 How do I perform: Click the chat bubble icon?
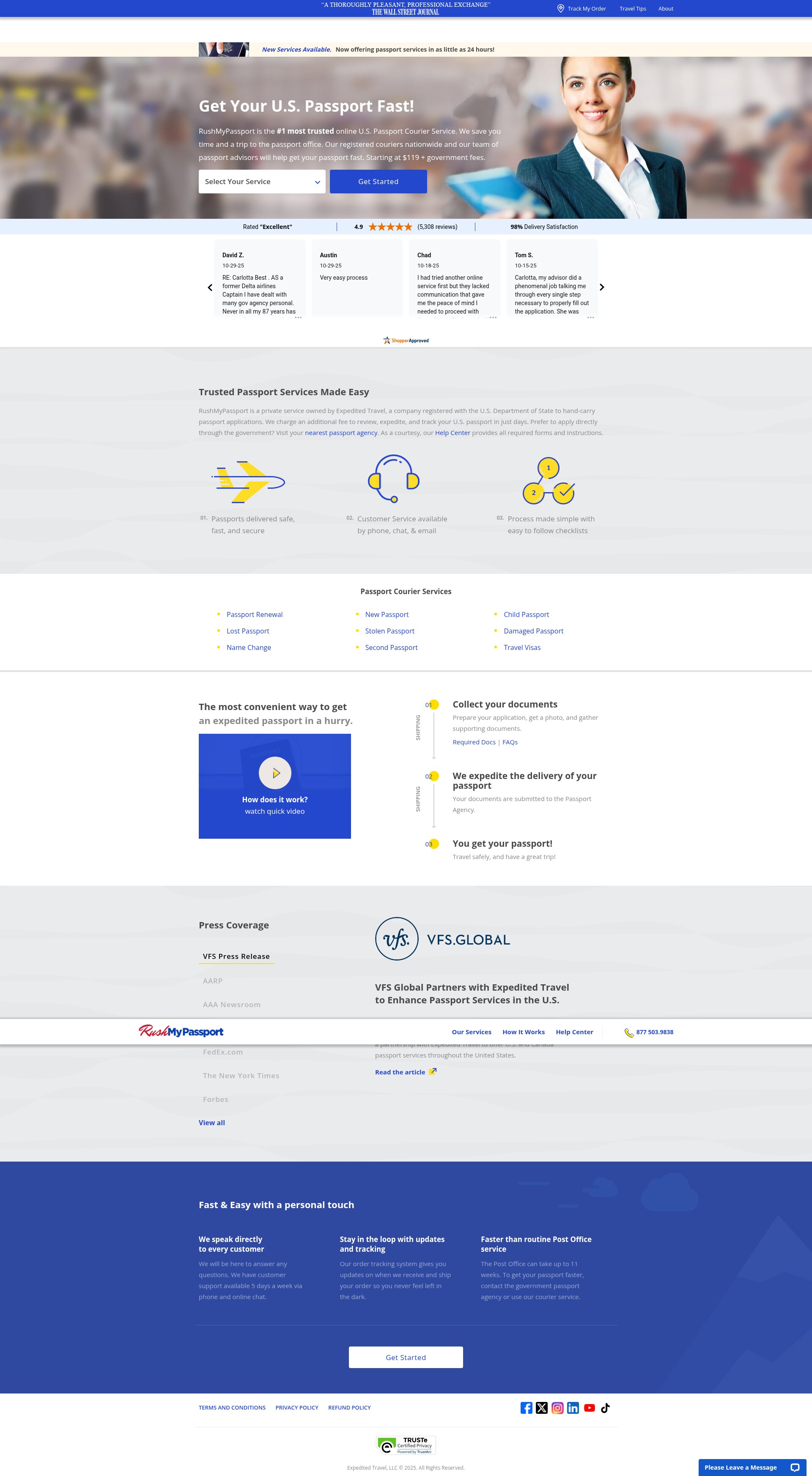coord(795,1468)
